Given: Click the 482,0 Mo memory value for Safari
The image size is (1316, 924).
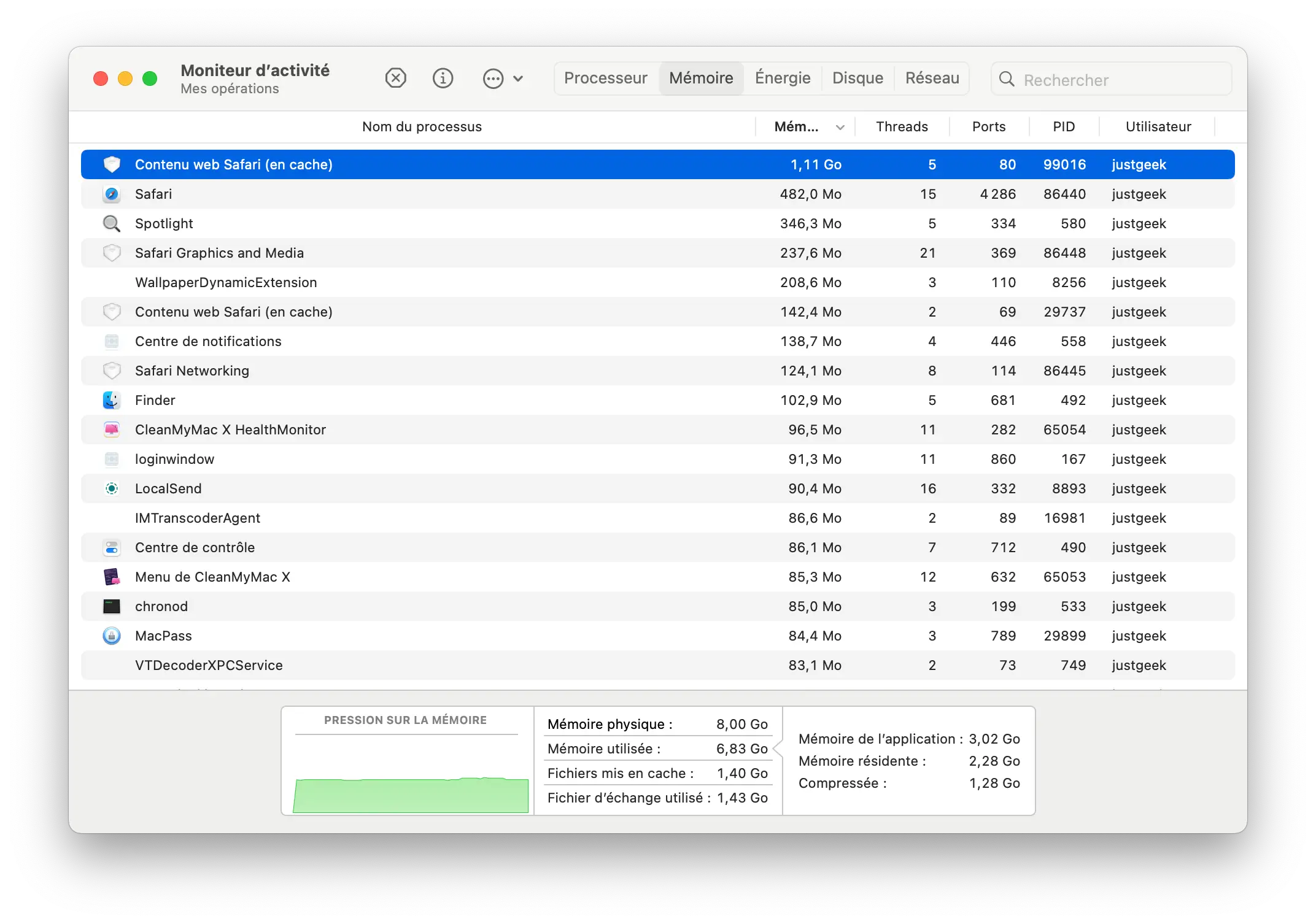Looking at the screenshot, I should [x=810, y=194].
